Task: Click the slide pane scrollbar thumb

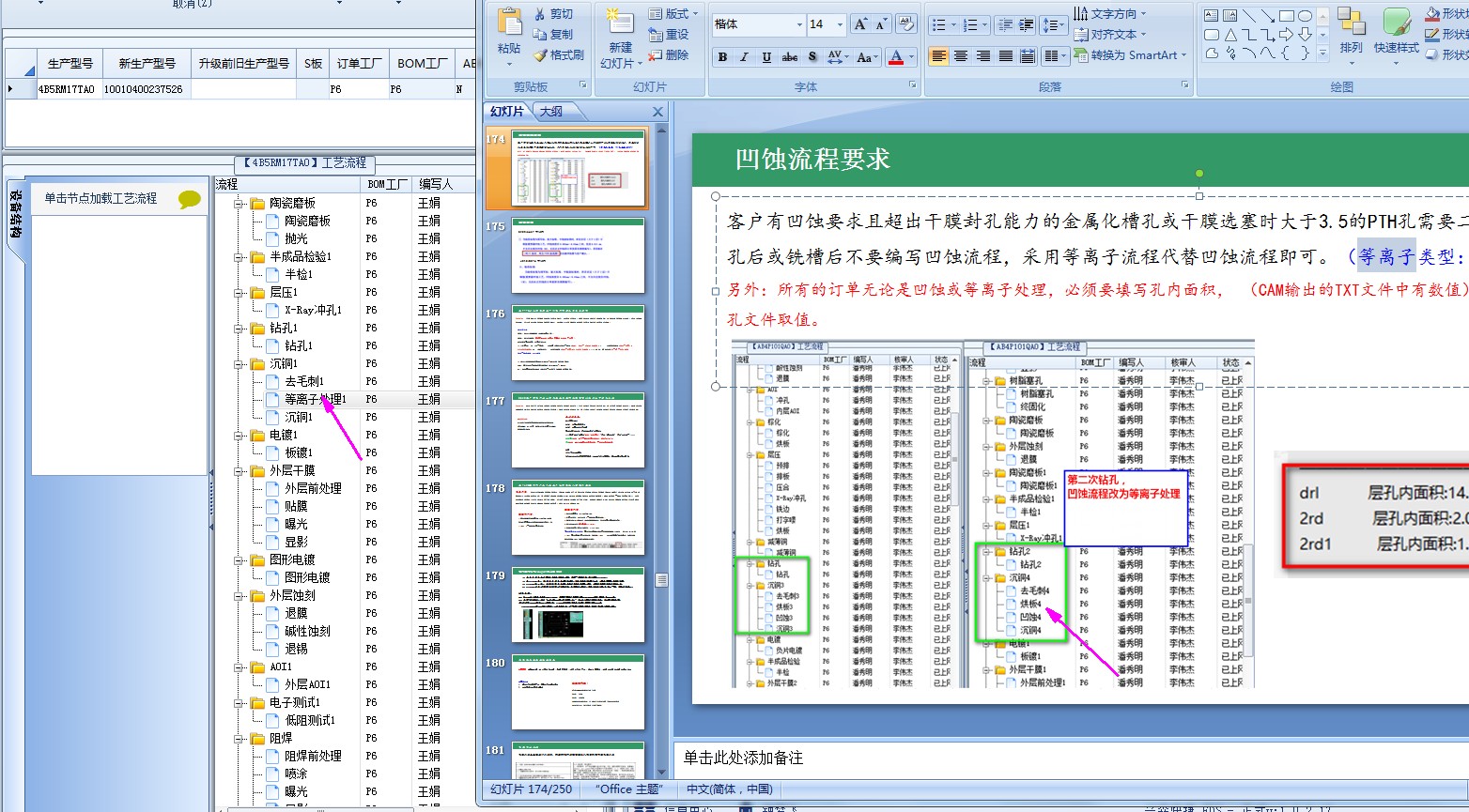Action: [x=661, y=580]
